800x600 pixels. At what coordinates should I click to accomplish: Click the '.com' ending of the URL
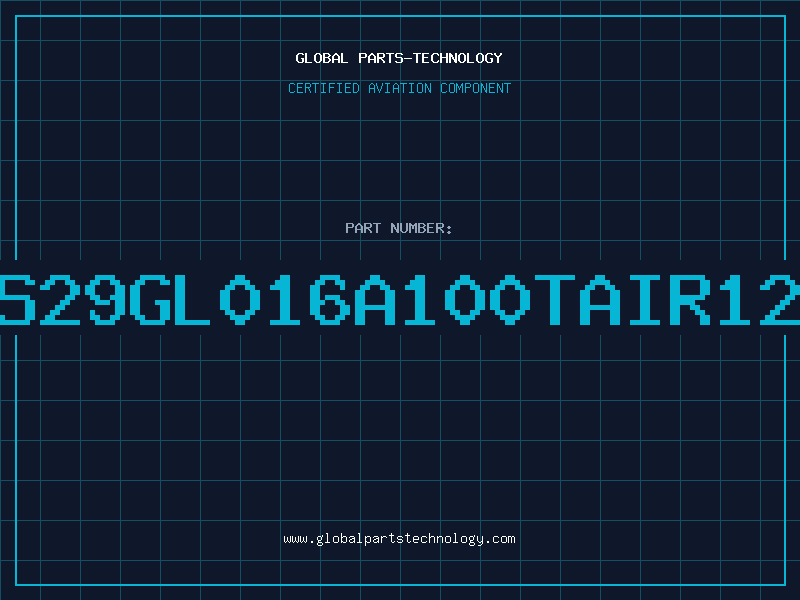click(x=500, y=539)
